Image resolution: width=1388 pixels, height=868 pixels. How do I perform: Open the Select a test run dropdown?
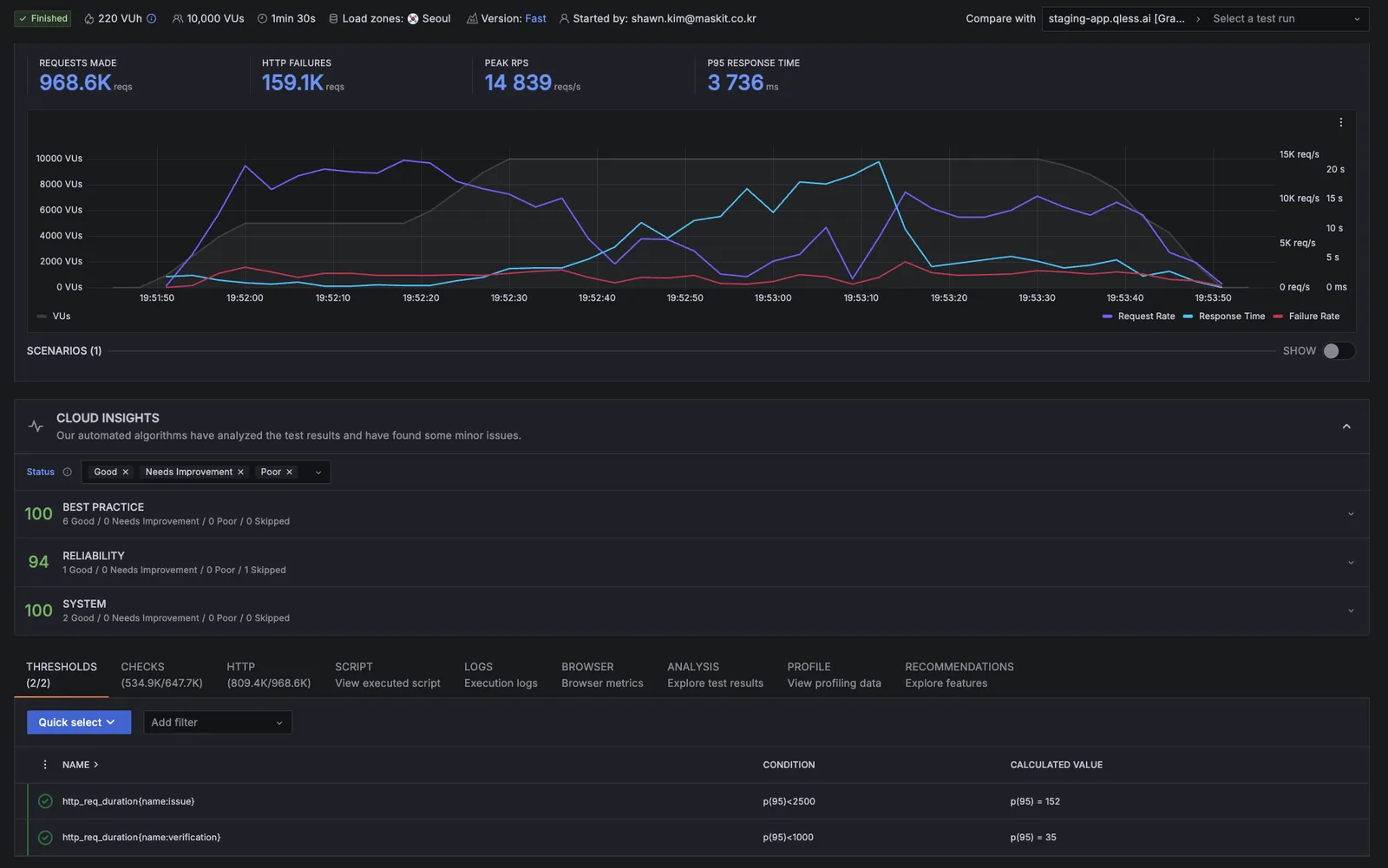(x=1287, y=19)
